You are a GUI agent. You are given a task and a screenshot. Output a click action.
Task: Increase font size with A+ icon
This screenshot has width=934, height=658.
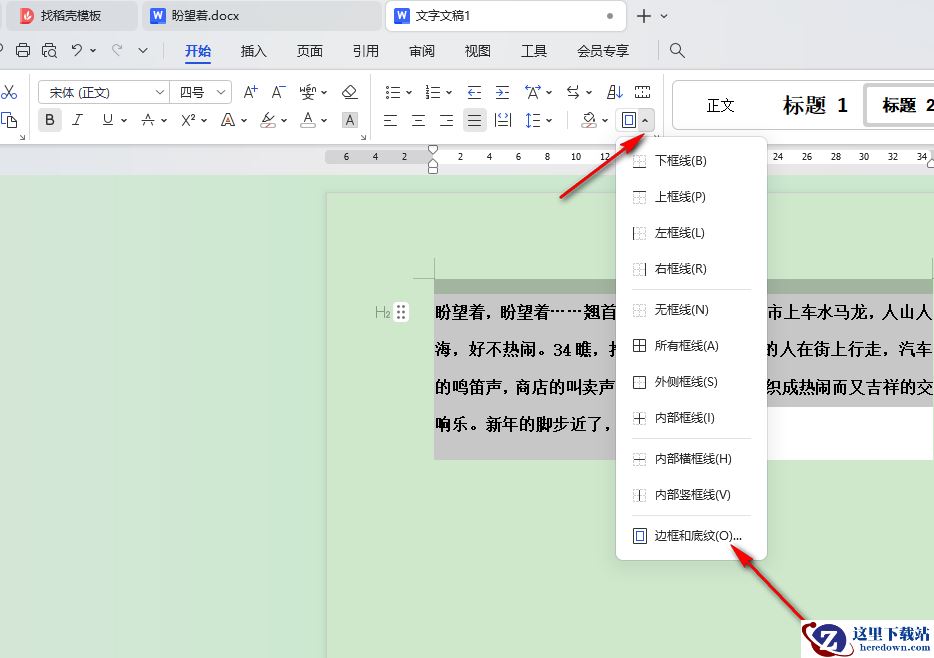click(251, 92)
